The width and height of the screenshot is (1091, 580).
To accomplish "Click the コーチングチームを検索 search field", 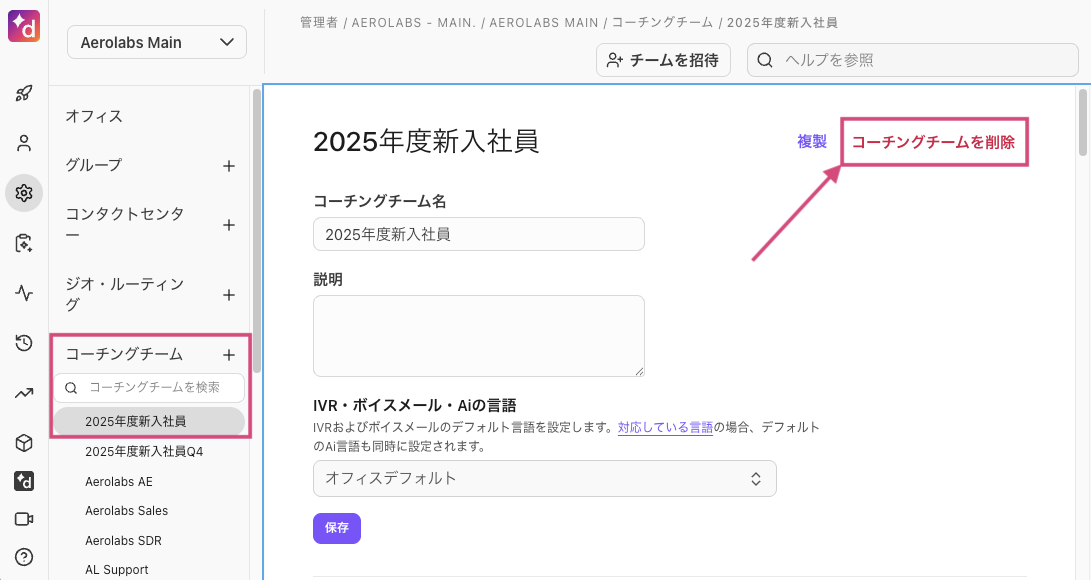I will 160,387.
